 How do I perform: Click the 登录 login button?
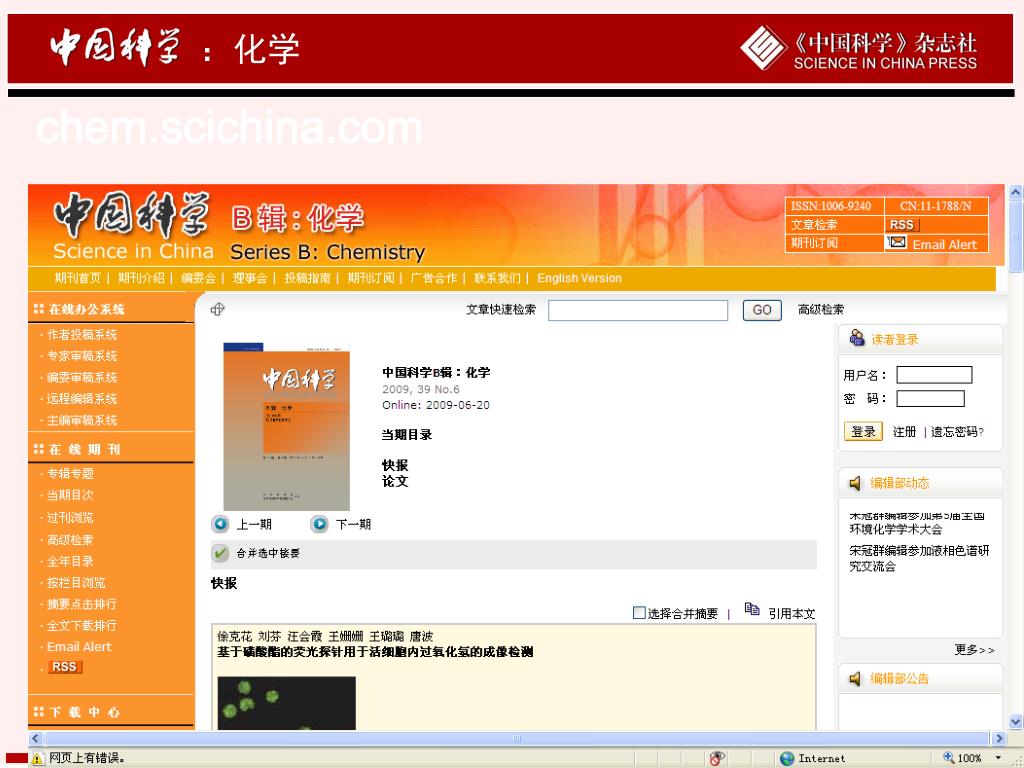pos(863,432)
